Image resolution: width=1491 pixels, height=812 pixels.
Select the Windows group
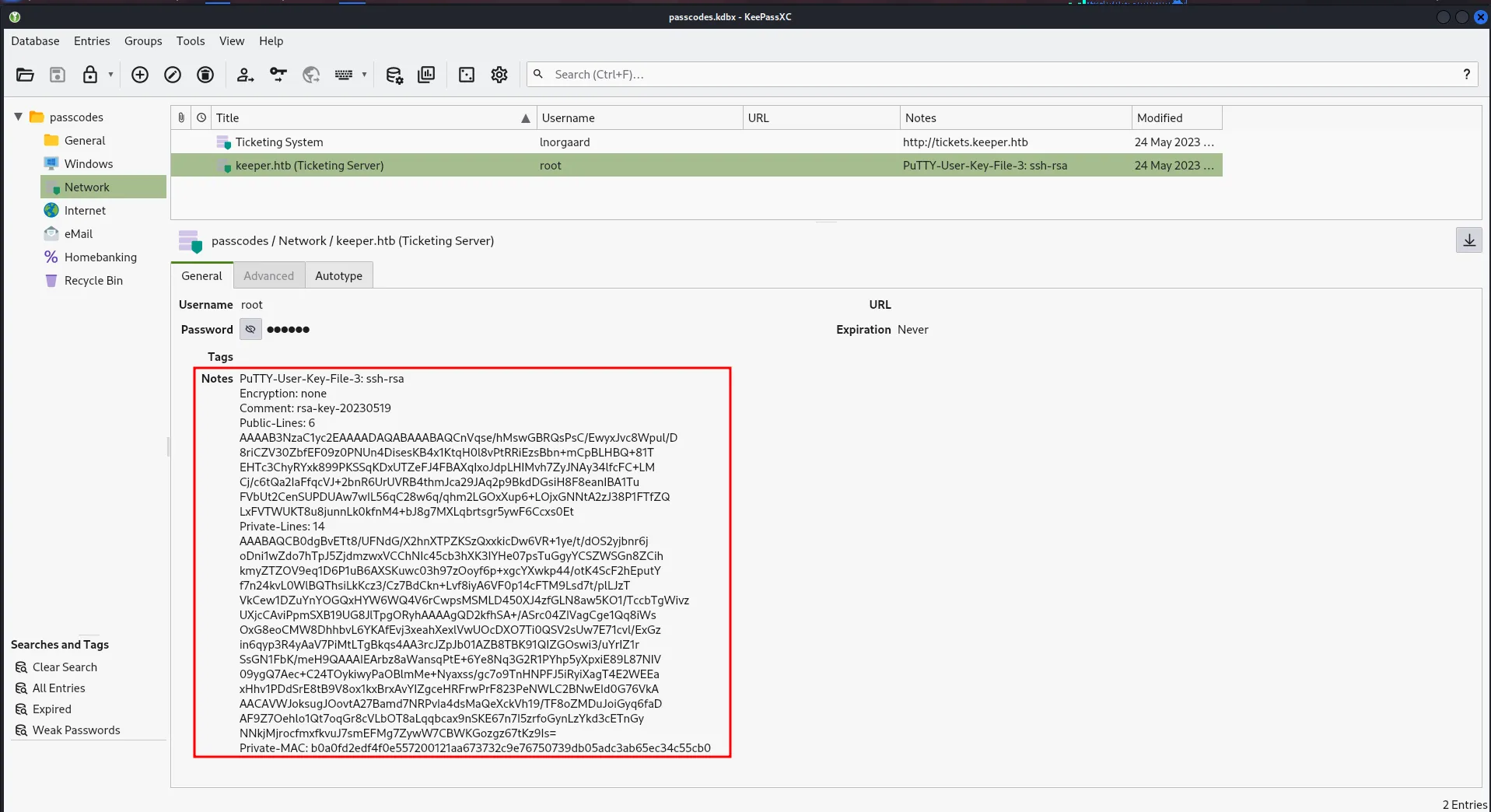89,164
